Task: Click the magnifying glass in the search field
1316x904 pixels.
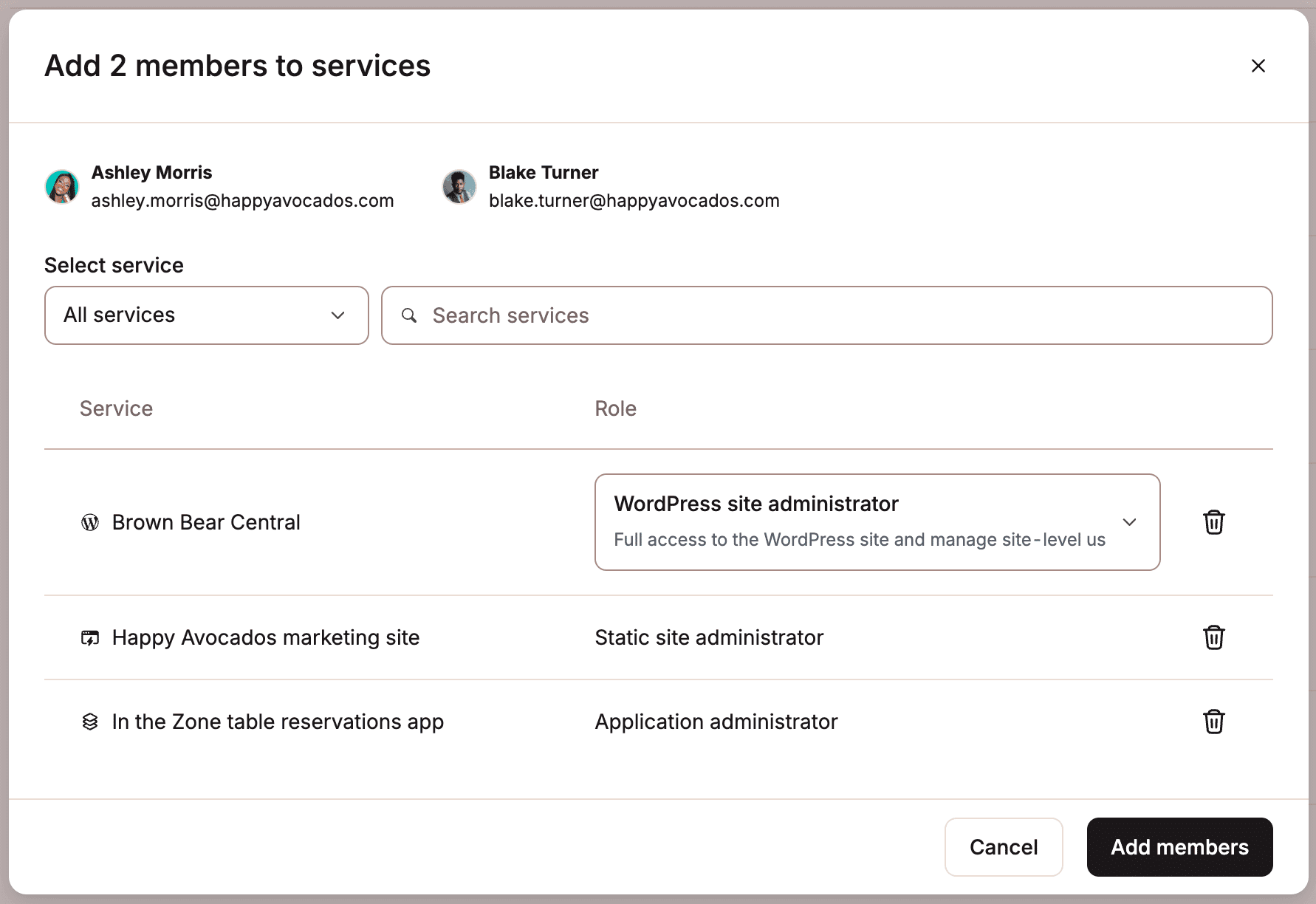Action: [x=410, y=315]
